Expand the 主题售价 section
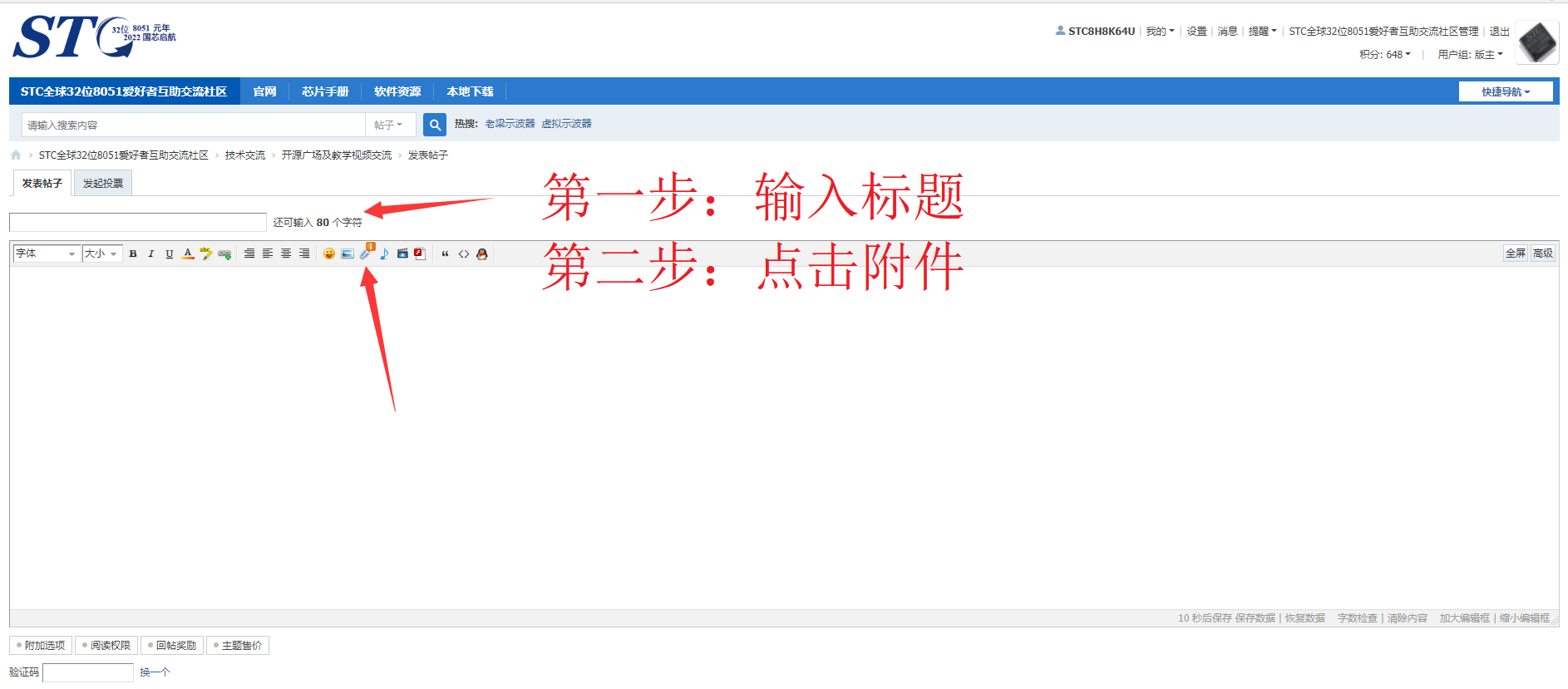 pos(238,645)
